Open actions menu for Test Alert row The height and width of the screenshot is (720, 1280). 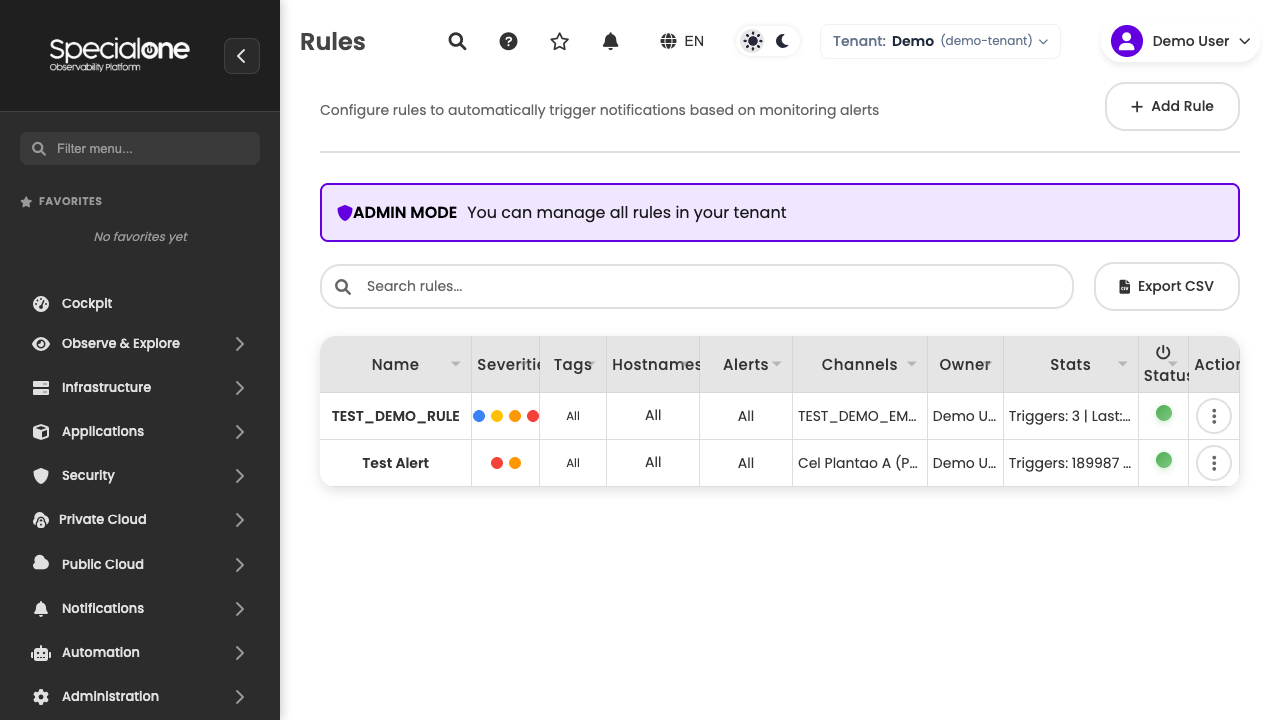pyautogui.click(x=1214, y=463)
